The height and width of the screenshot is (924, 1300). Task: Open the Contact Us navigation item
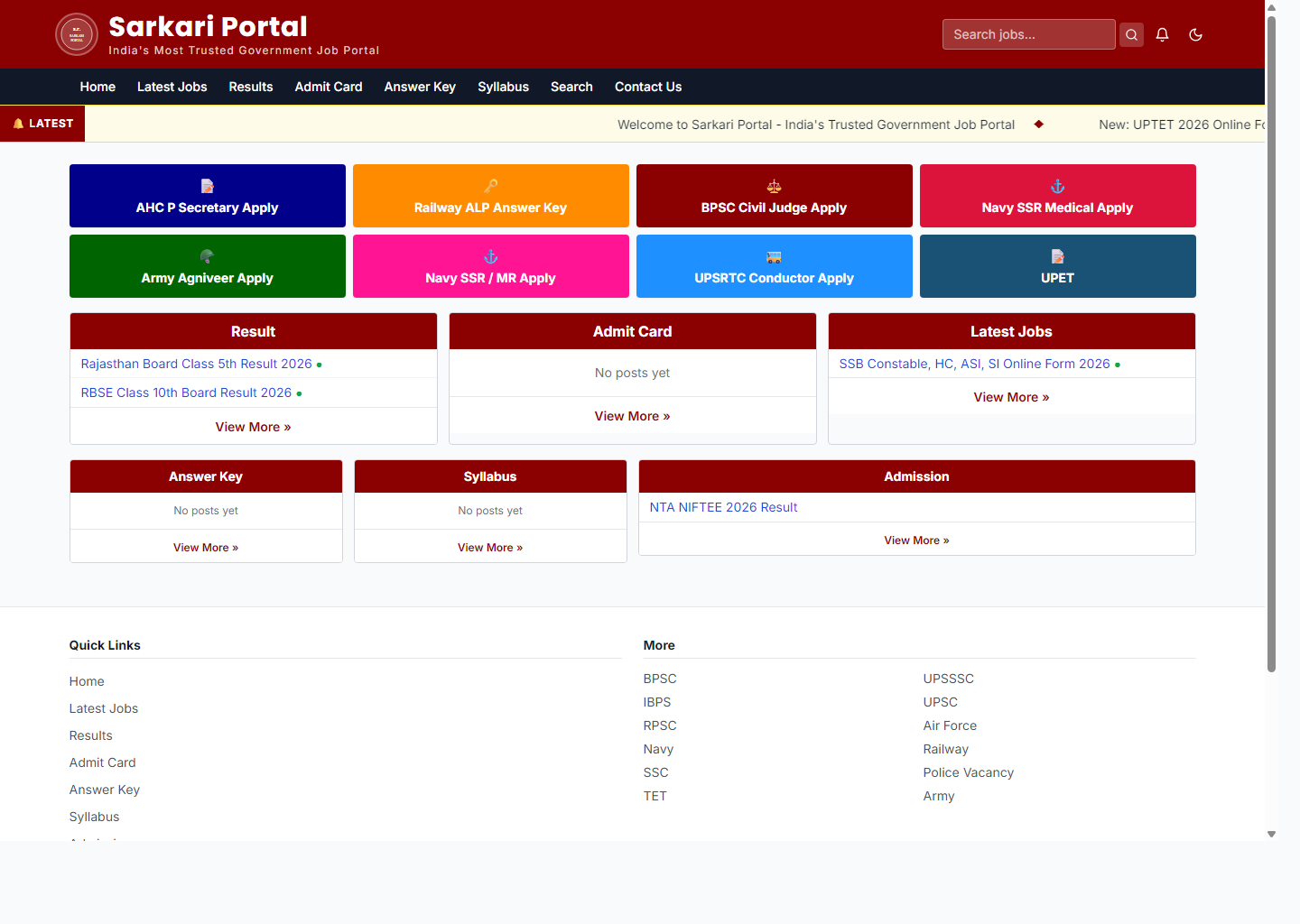click(x=648, y=87)
